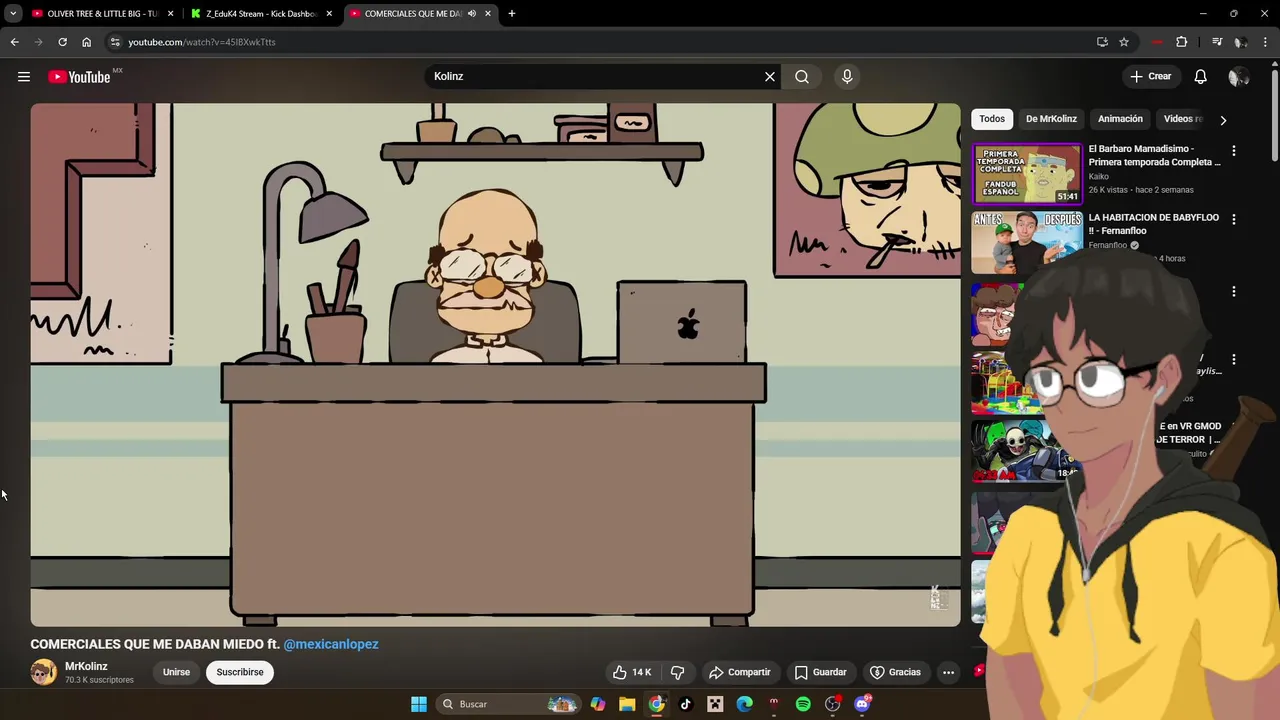Click the taskbar Buscar search box
1280x720 pixels.
pyautogui.click(x=510, y=704)
